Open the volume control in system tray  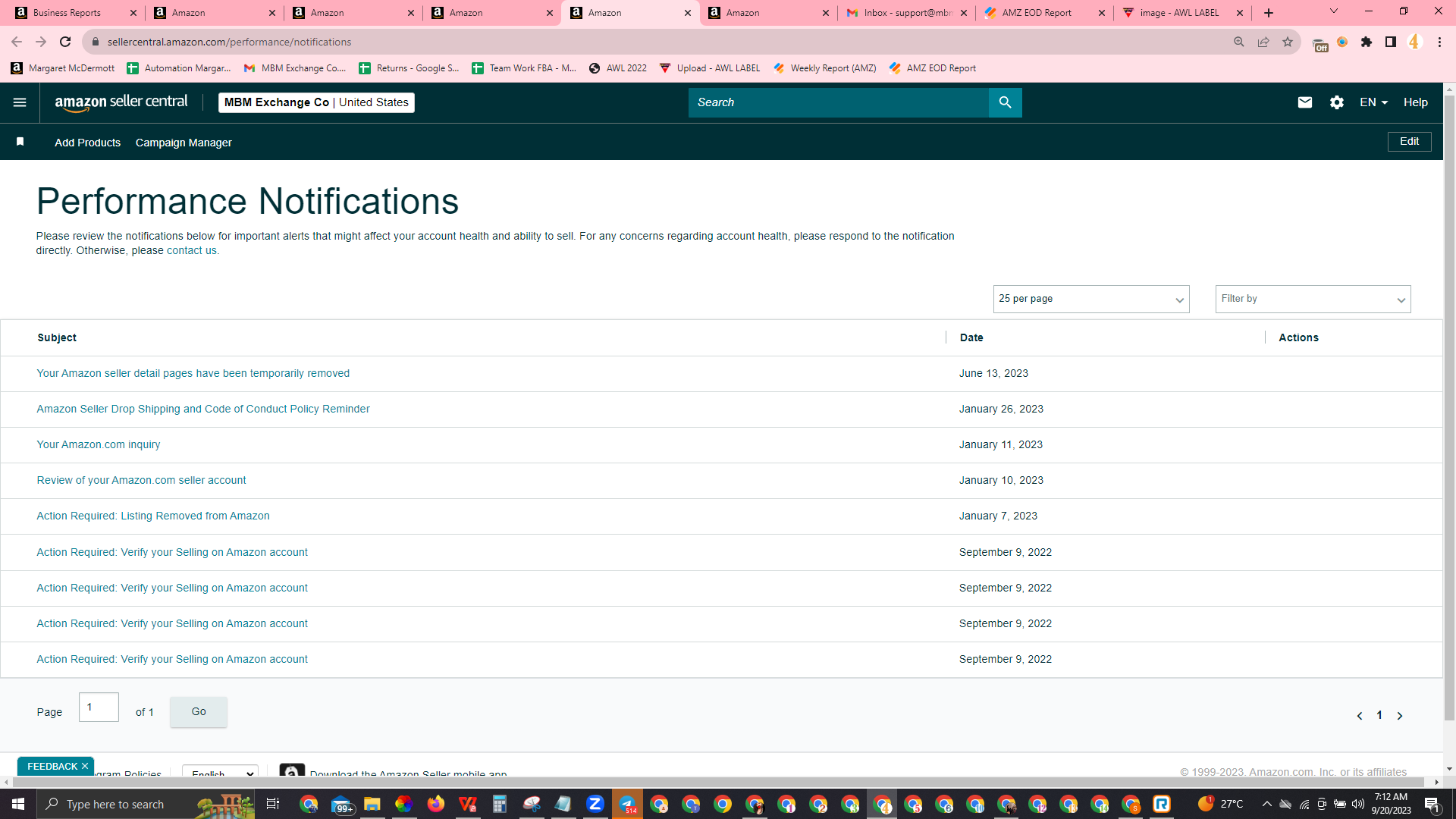pos(1357,804)
